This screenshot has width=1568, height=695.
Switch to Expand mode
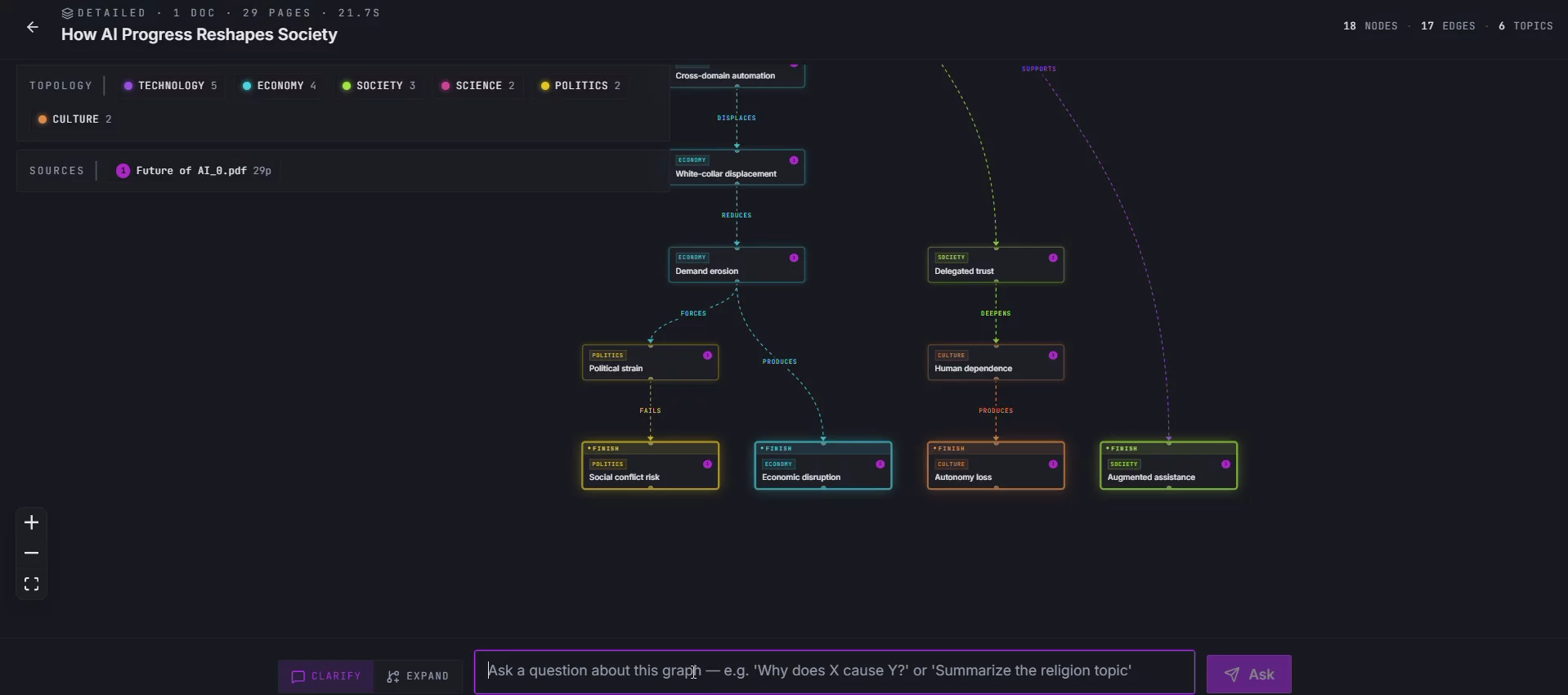click(418, 676)
